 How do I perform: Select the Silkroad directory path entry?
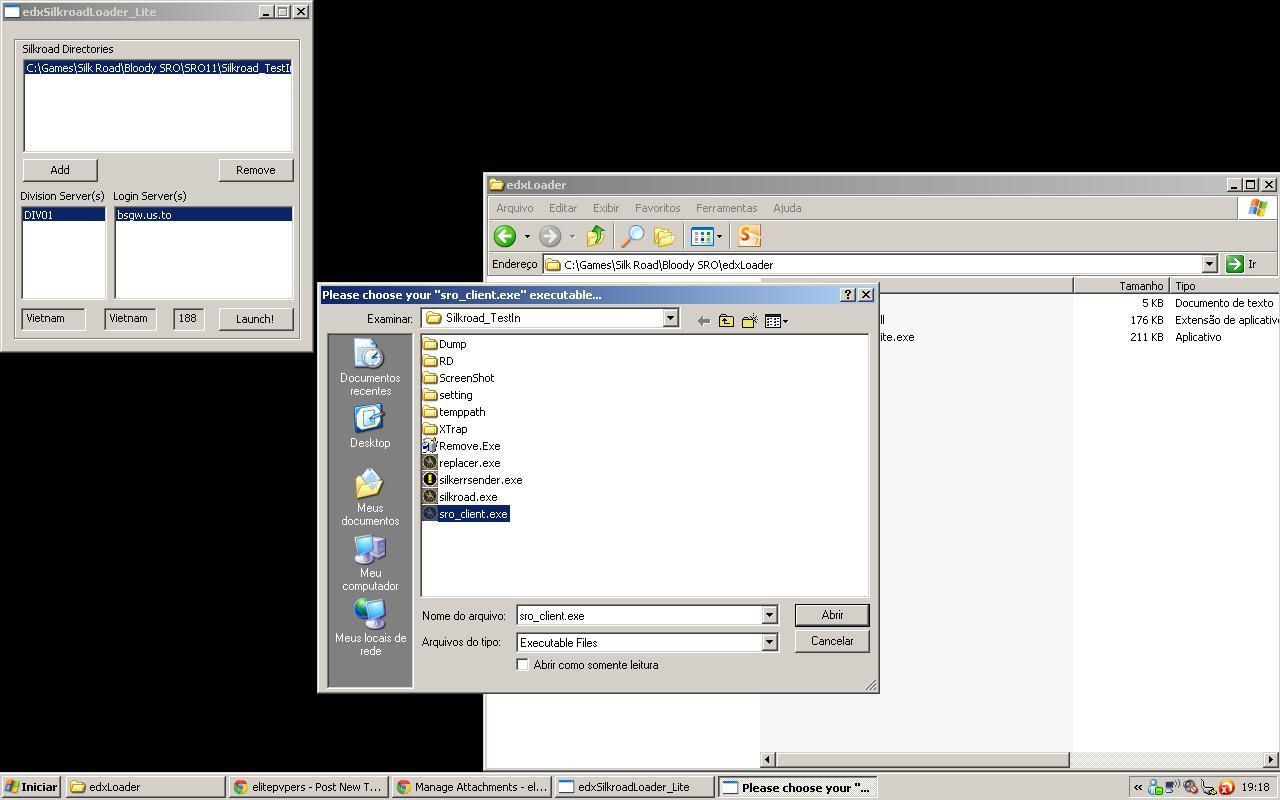point(157,68)
